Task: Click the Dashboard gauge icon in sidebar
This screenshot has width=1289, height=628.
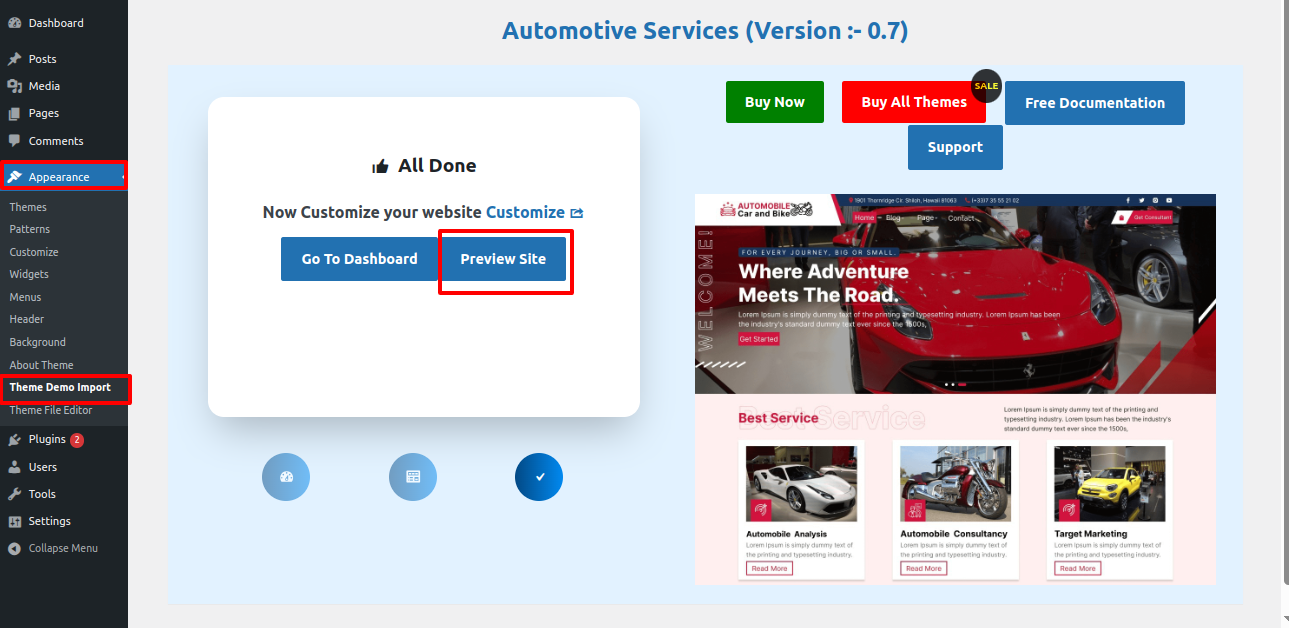Action: point(14,23)
